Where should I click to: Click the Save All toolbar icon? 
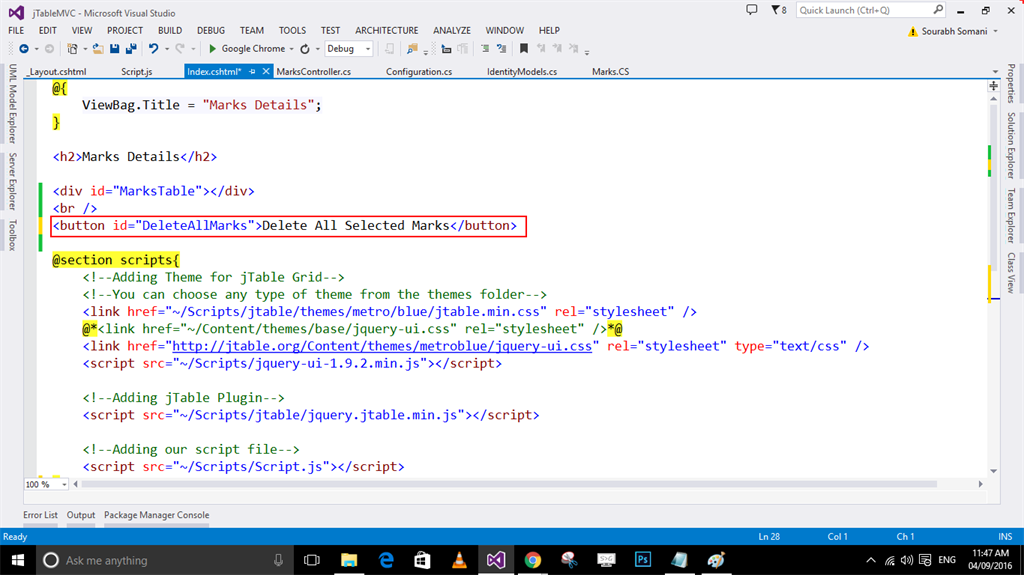131,49
